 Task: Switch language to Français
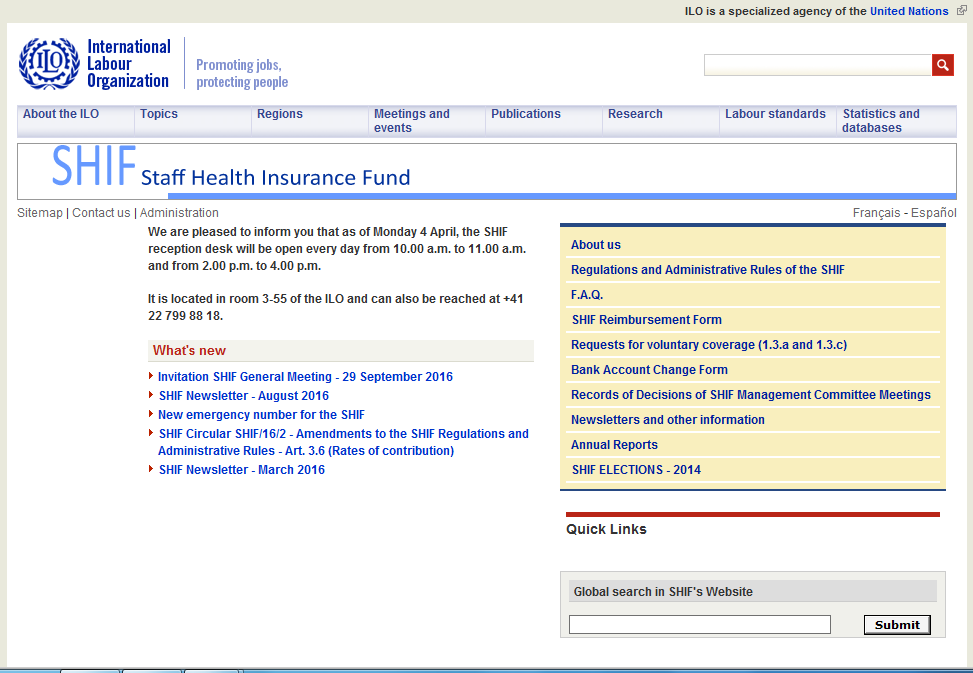(876, 213)
